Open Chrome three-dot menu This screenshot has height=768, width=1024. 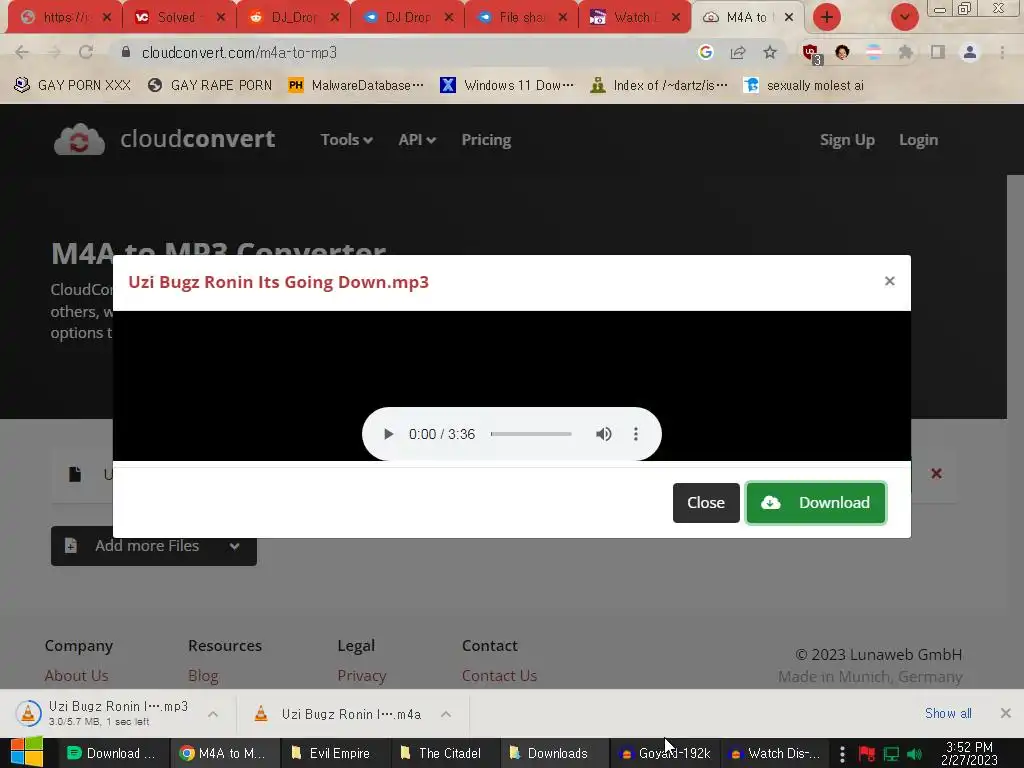(x=1002, y=52)
